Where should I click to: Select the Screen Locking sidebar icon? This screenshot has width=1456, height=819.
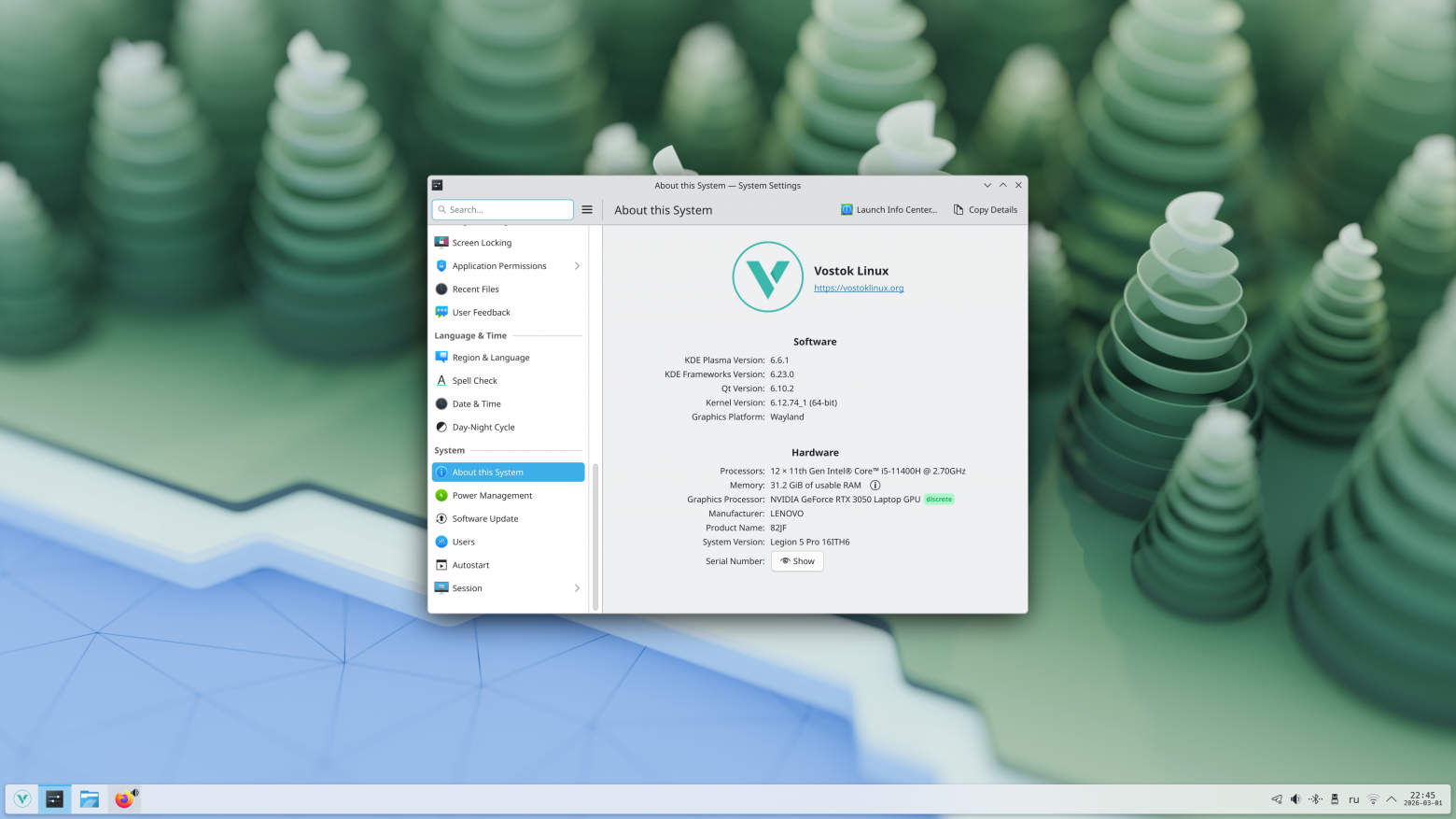[441, 242]
